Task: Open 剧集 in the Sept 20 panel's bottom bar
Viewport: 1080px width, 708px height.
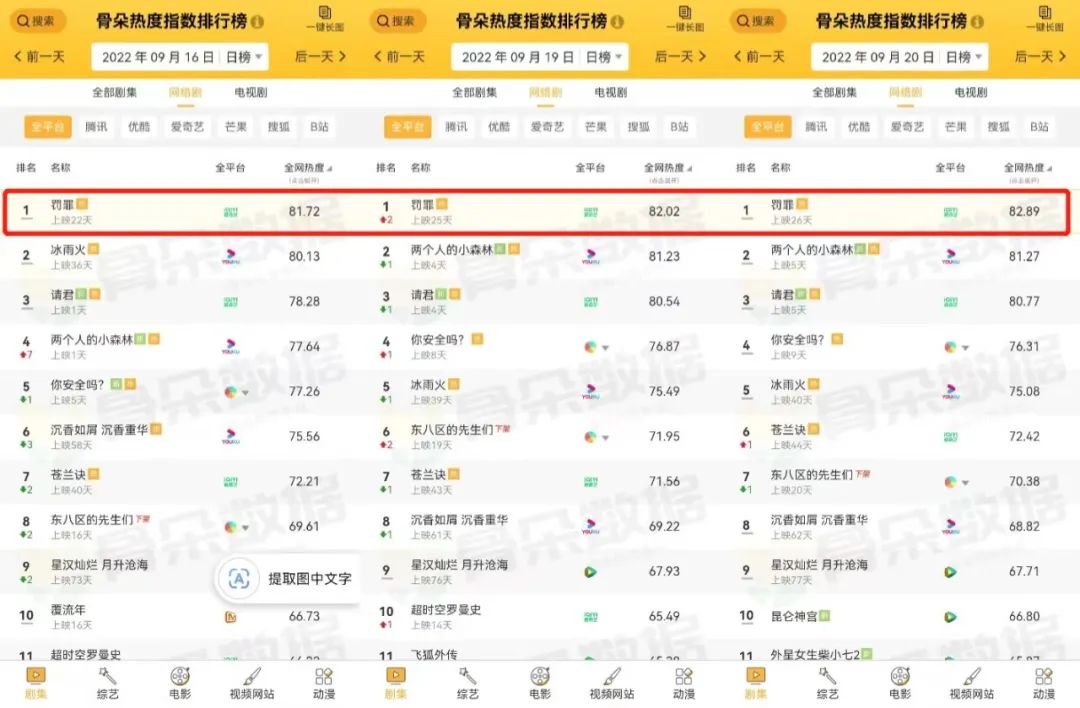Action: pyautogui.click(x=756, y=683)
